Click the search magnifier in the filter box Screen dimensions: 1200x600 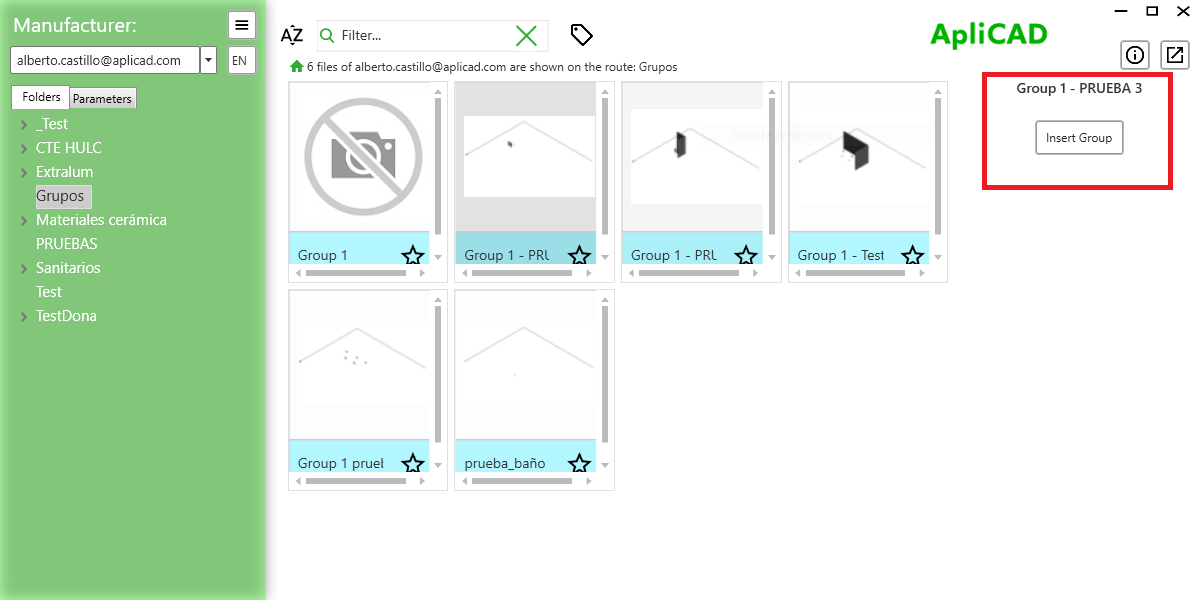tap(327, 35)
